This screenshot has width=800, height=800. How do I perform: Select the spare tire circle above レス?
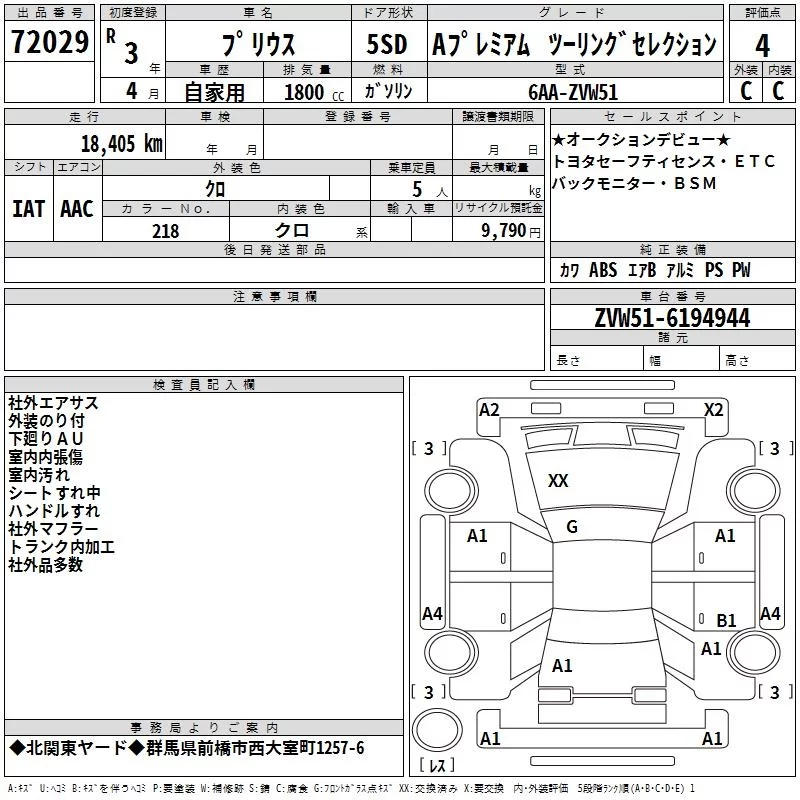[x=437, y=729]
